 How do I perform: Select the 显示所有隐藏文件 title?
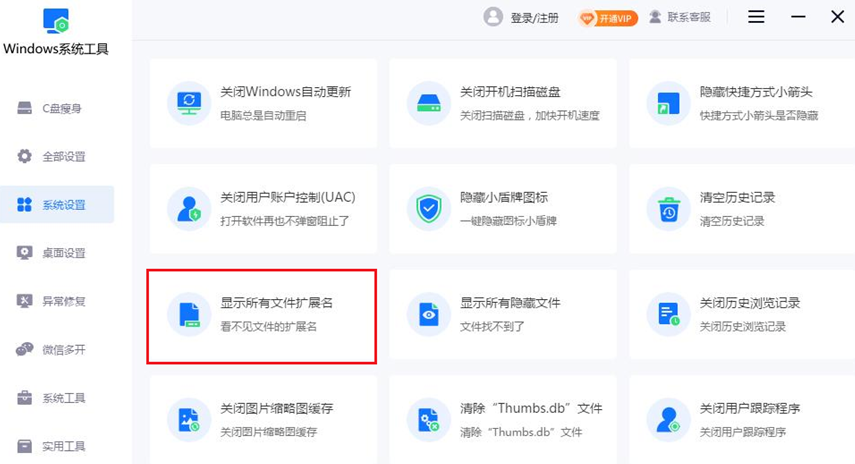click(510, 303)
